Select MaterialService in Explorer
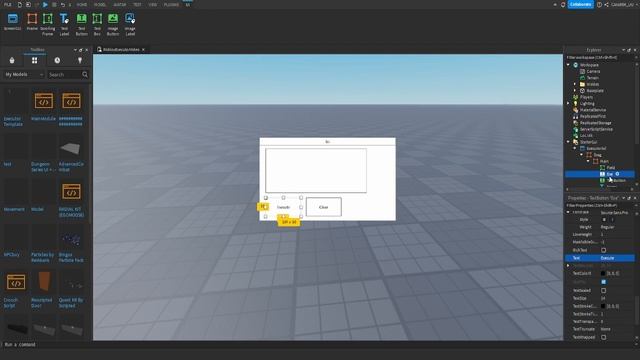The width and height of the screenshot is (640, 360). (593, 110)
